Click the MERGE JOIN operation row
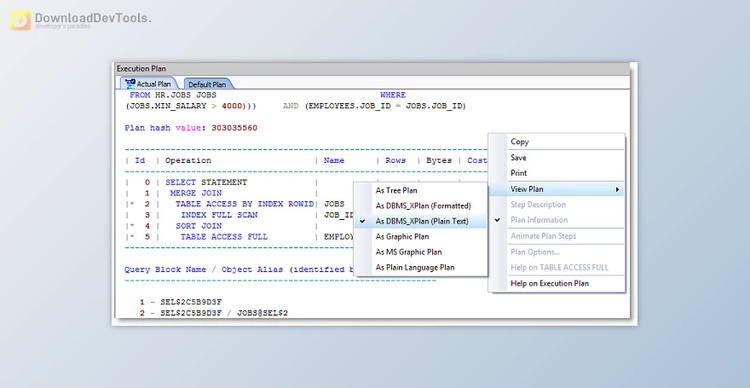Screen dimensions: 750x388 [196, 193]
